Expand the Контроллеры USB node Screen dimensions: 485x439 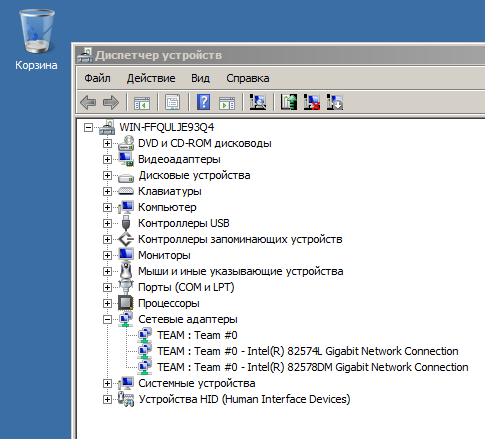[107, 223]
